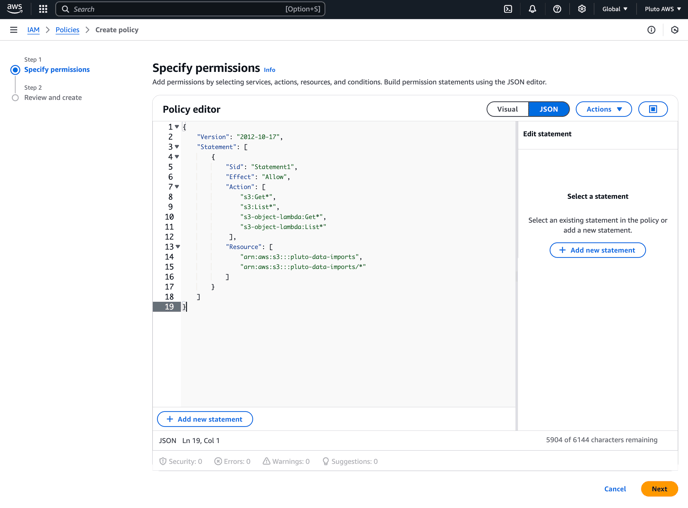Open the notifications bell
Image resolution: width=688 pixels, height=508 pixels.
coord(532,9)
